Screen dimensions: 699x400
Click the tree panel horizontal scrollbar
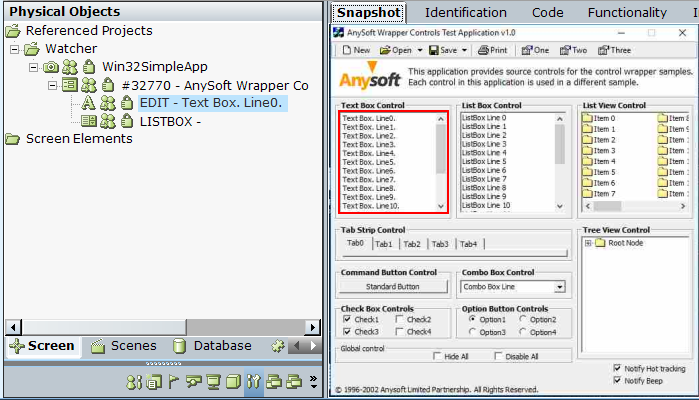[x=150, y=327]
